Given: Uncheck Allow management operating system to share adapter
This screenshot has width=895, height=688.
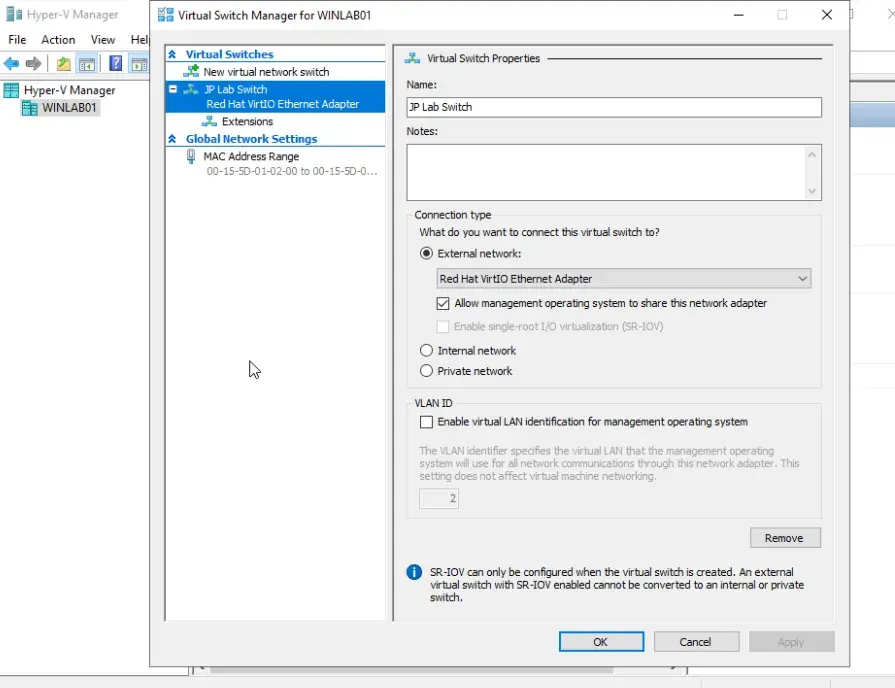Looking at the screenshot, I should (443, 303).
